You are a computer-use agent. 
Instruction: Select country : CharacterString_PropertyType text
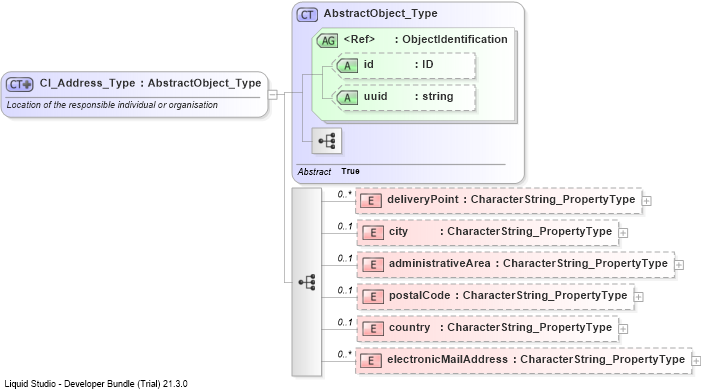(500, 328)
